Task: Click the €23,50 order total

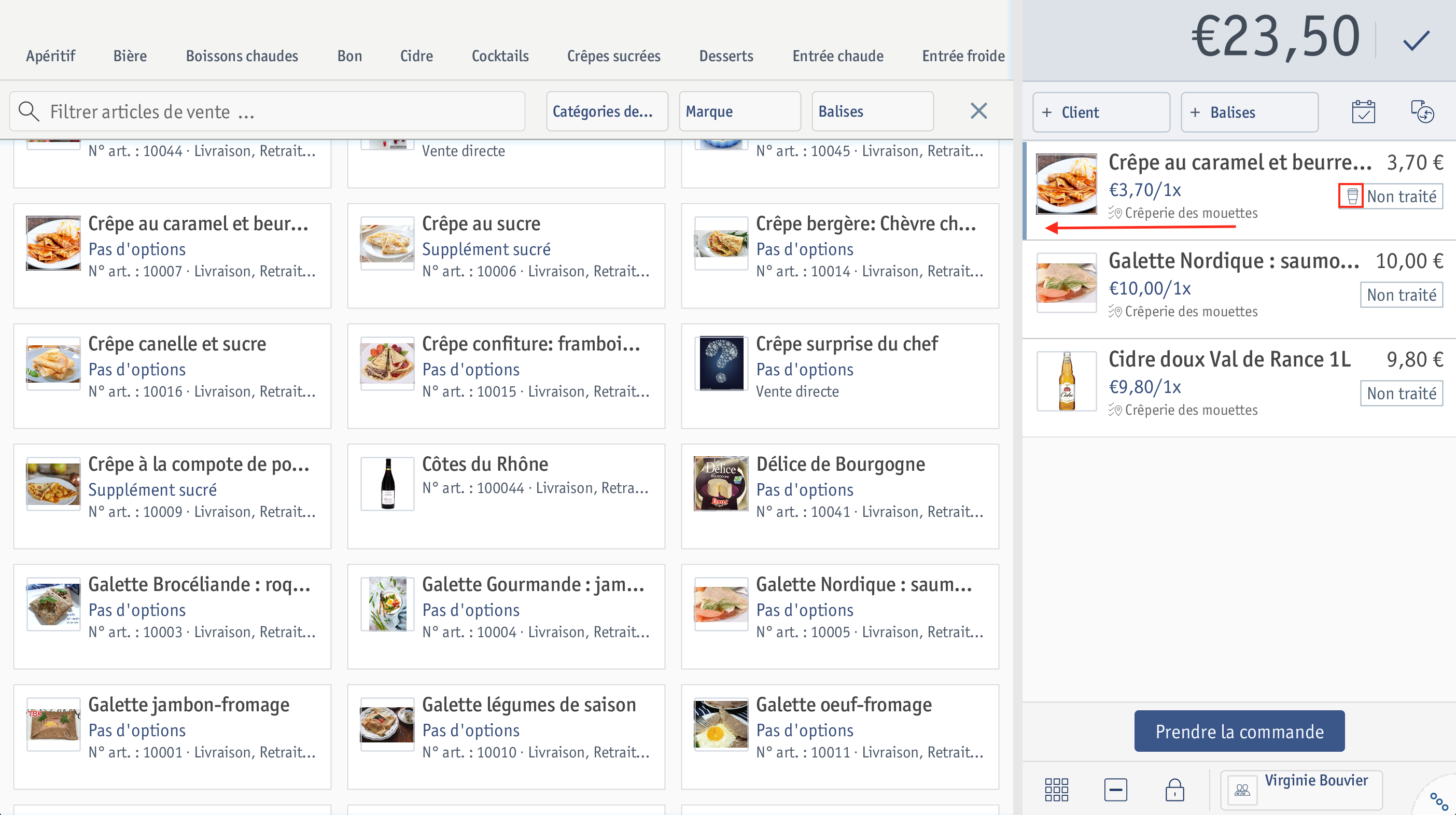Action: (x=1275, y=37)
